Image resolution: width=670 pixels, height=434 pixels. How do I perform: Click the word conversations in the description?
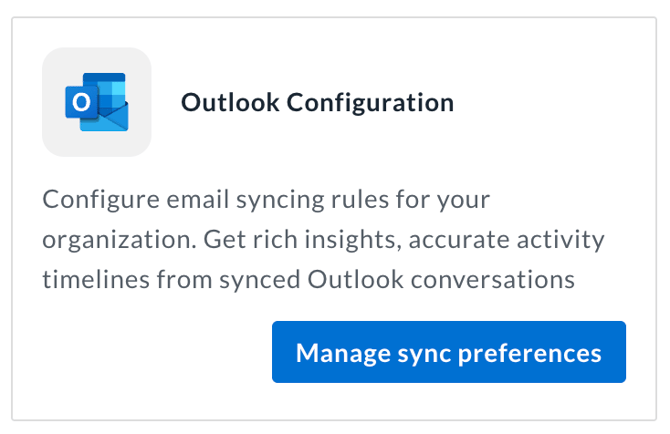[493, 280]
